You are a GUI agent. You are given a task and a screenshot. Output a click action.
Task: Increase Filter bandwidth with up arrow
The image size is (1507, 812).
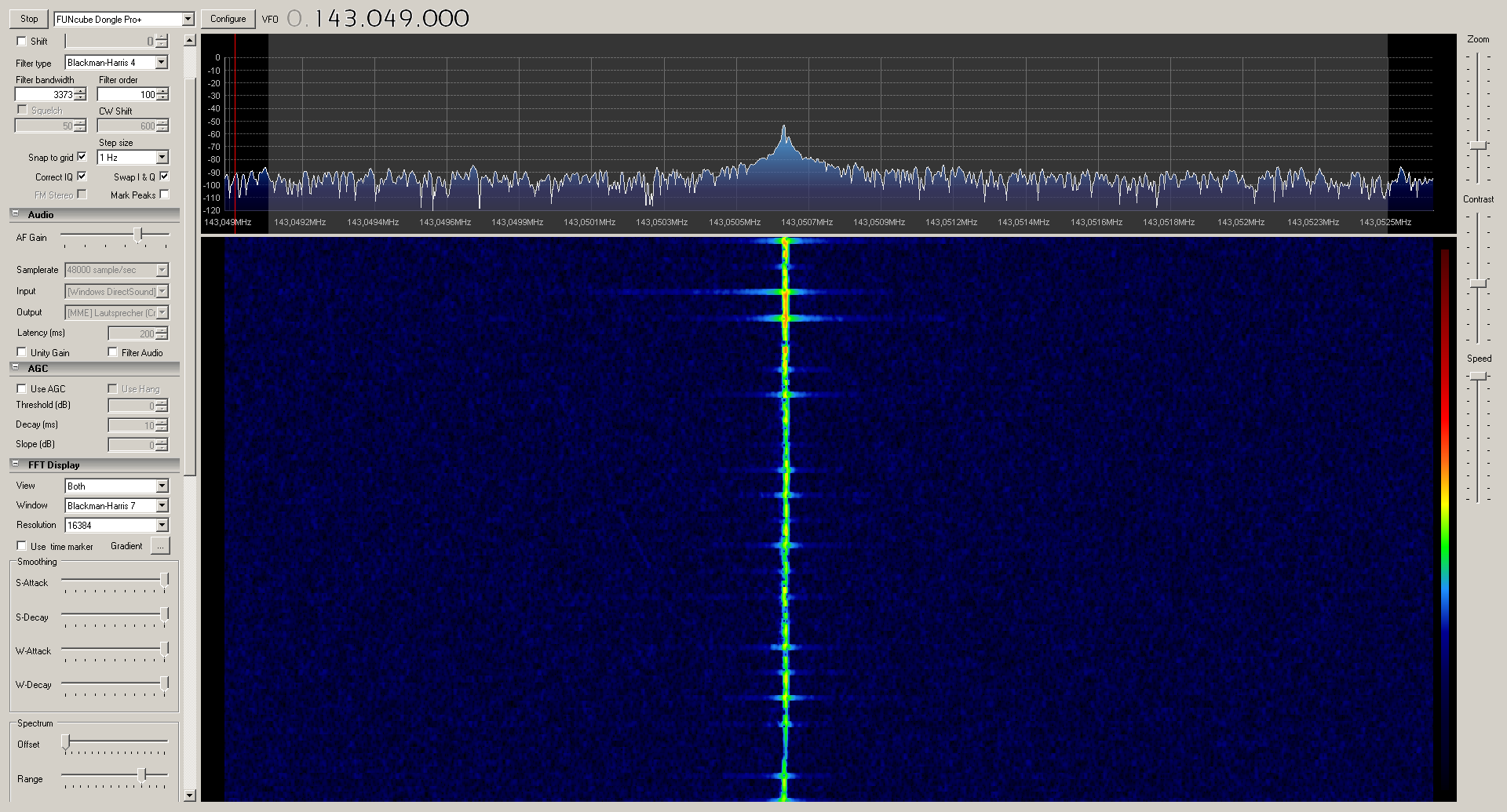[x=80, y=91]
